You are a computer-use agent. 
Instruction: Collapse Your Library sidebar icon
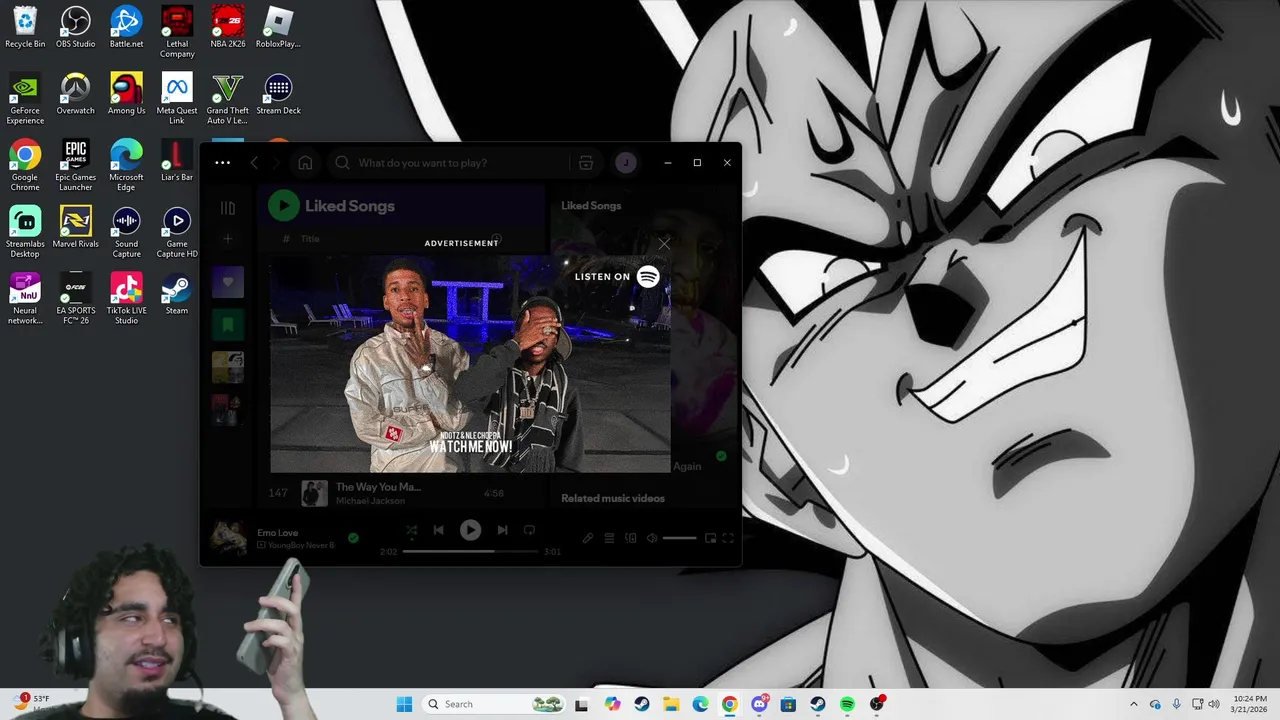228,208
